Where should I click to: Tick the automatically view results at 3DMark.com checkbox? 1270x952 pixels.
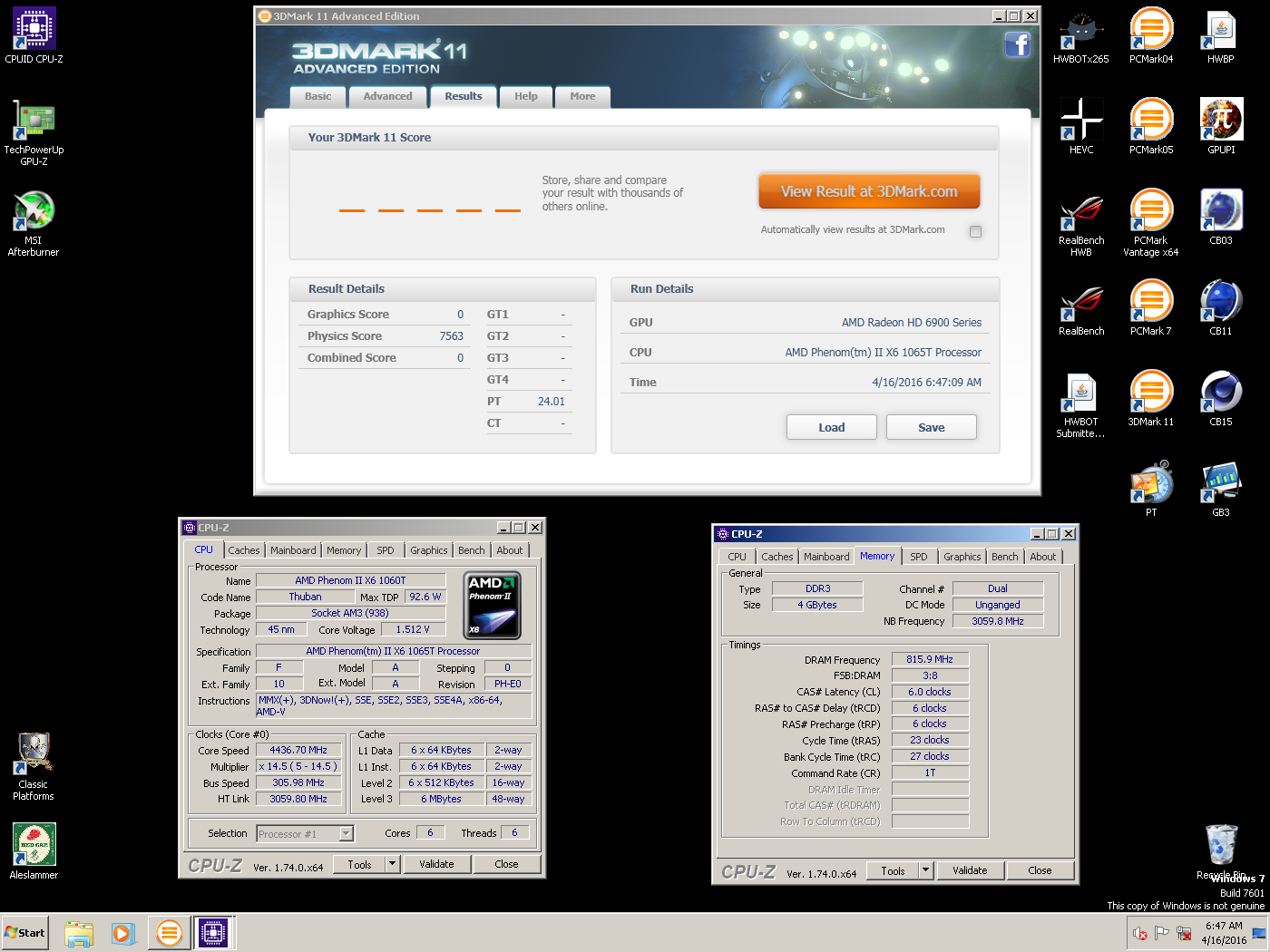coord(975,231)
